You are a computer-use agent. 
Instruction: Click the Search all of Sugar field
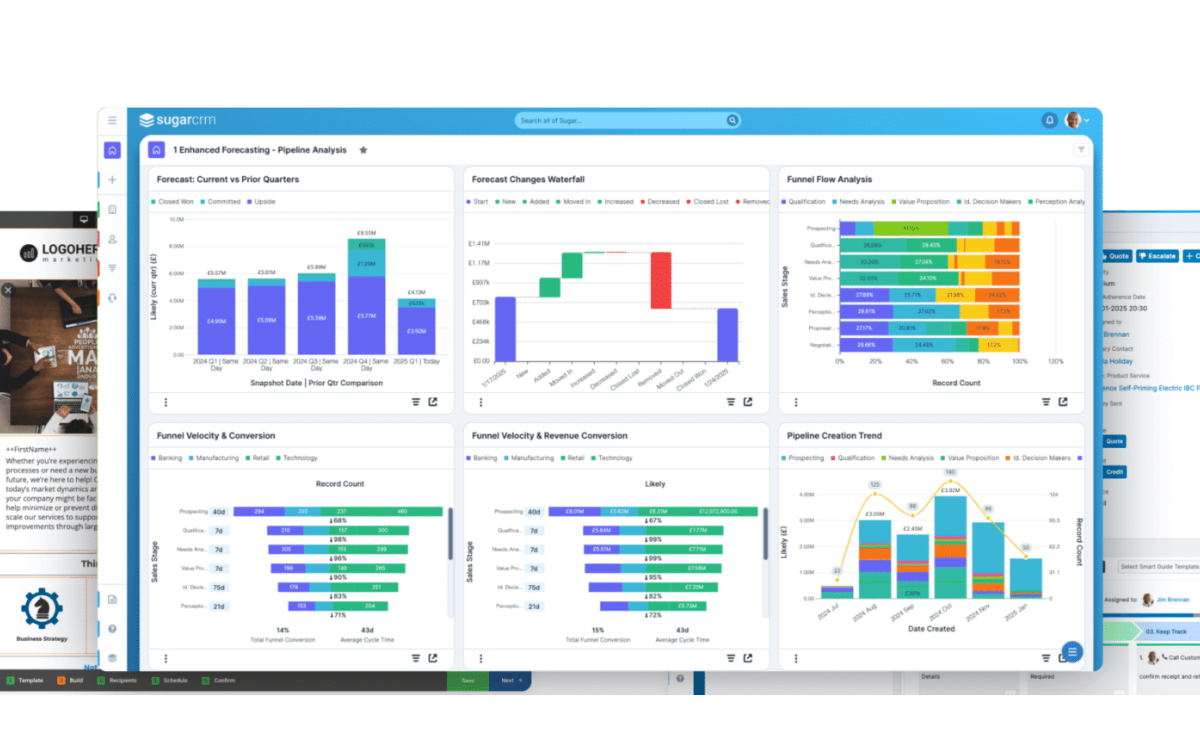[620, 120]
